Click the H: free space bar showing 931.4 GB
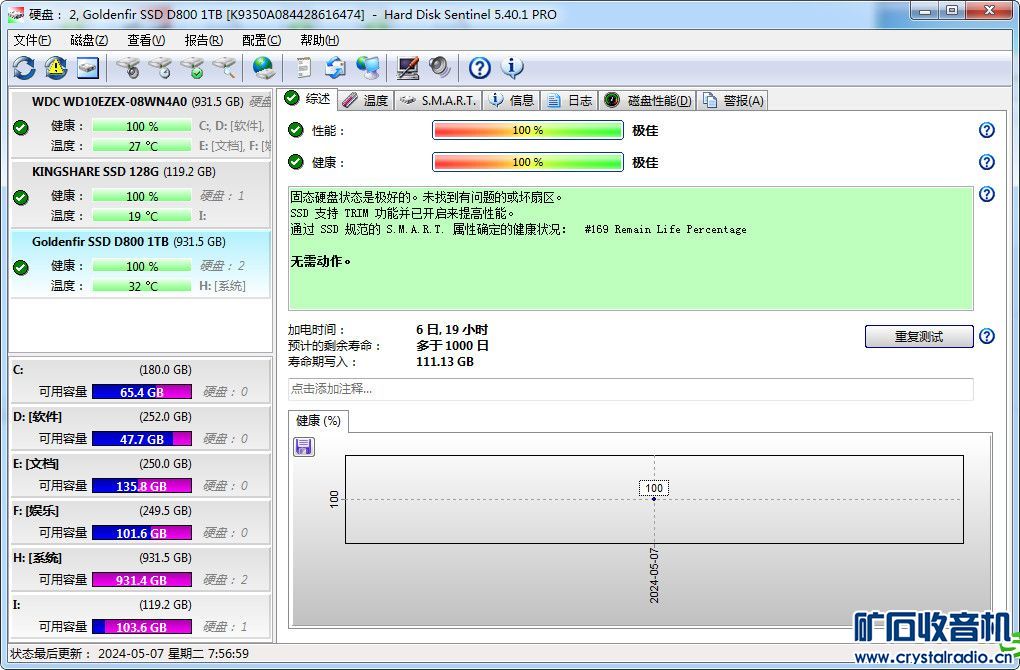This screenshot has width=1020, height=670. click(x=142, y=580)
